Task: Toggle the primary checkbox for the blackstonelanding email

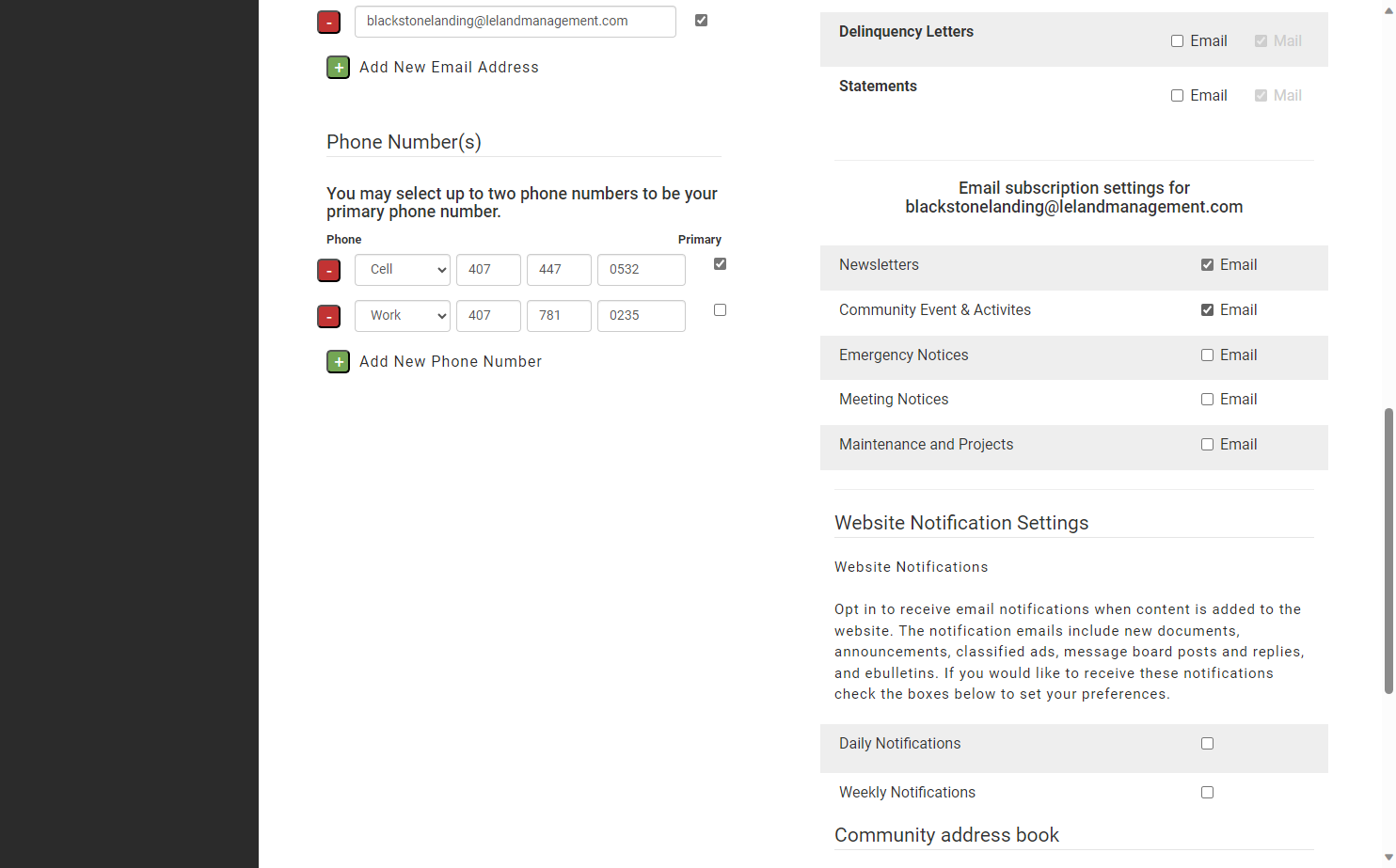Action: pyautogui.click(x=701, y=21)
